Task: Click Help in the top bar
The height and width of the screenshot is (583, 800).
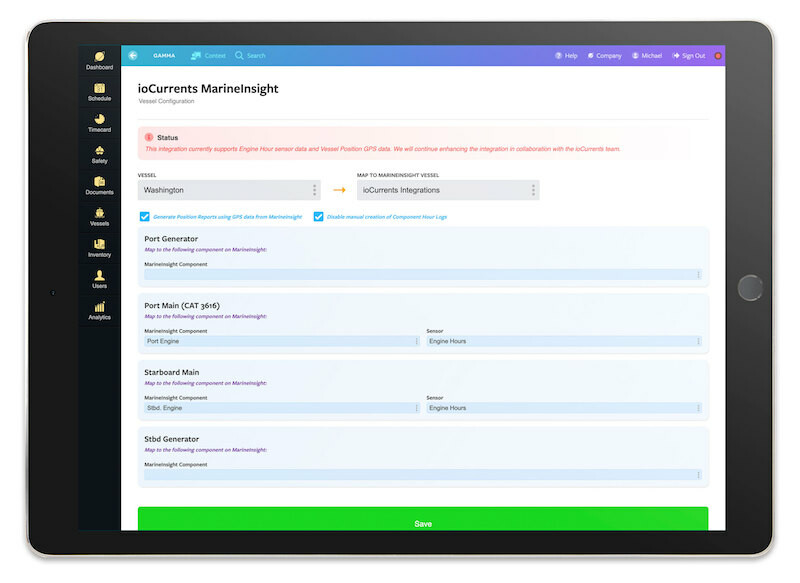Action: click(x=566, y=56)
